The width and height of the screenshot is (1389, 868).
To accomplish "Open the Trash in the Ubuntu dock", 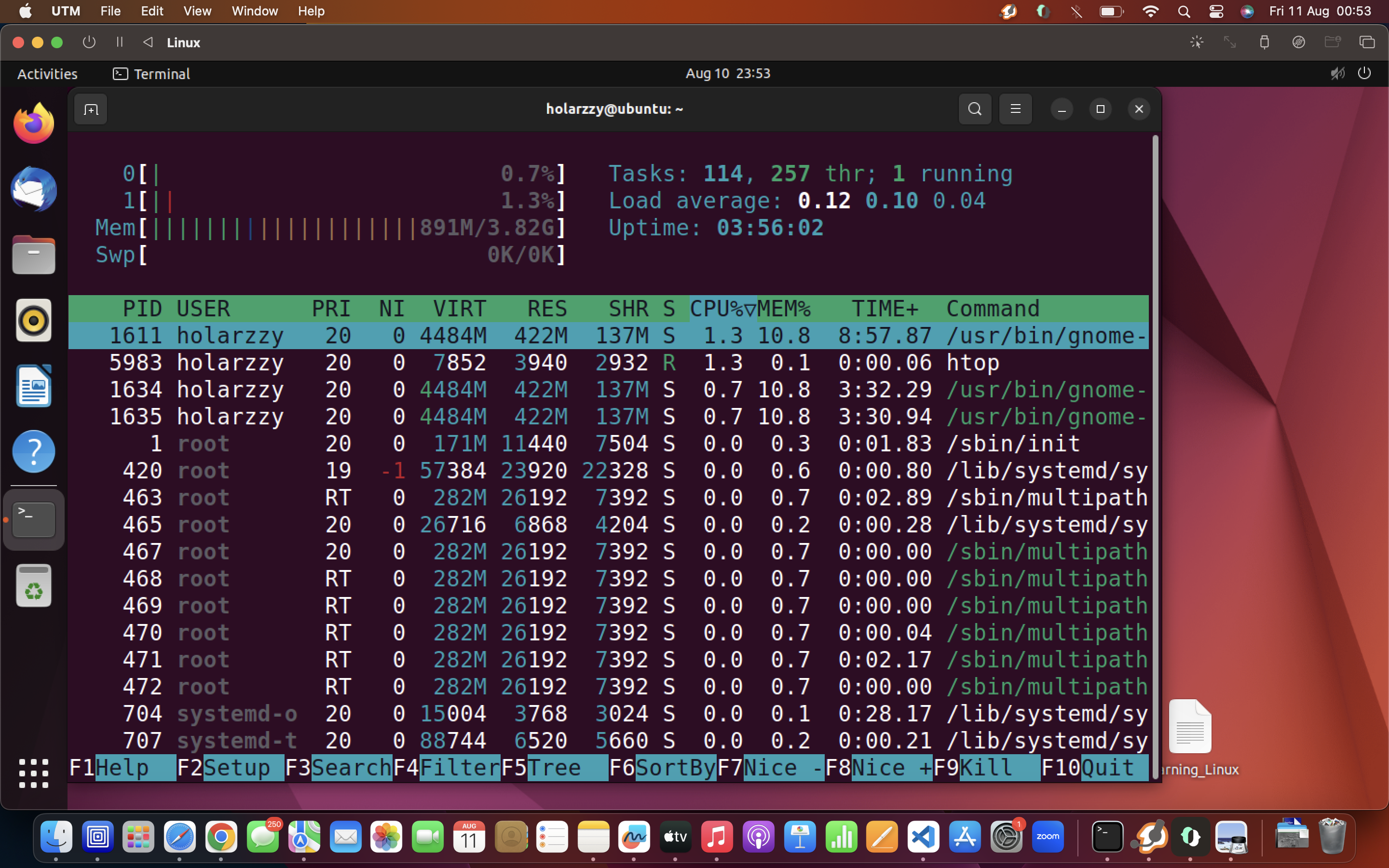I will (x=34, y=585).
